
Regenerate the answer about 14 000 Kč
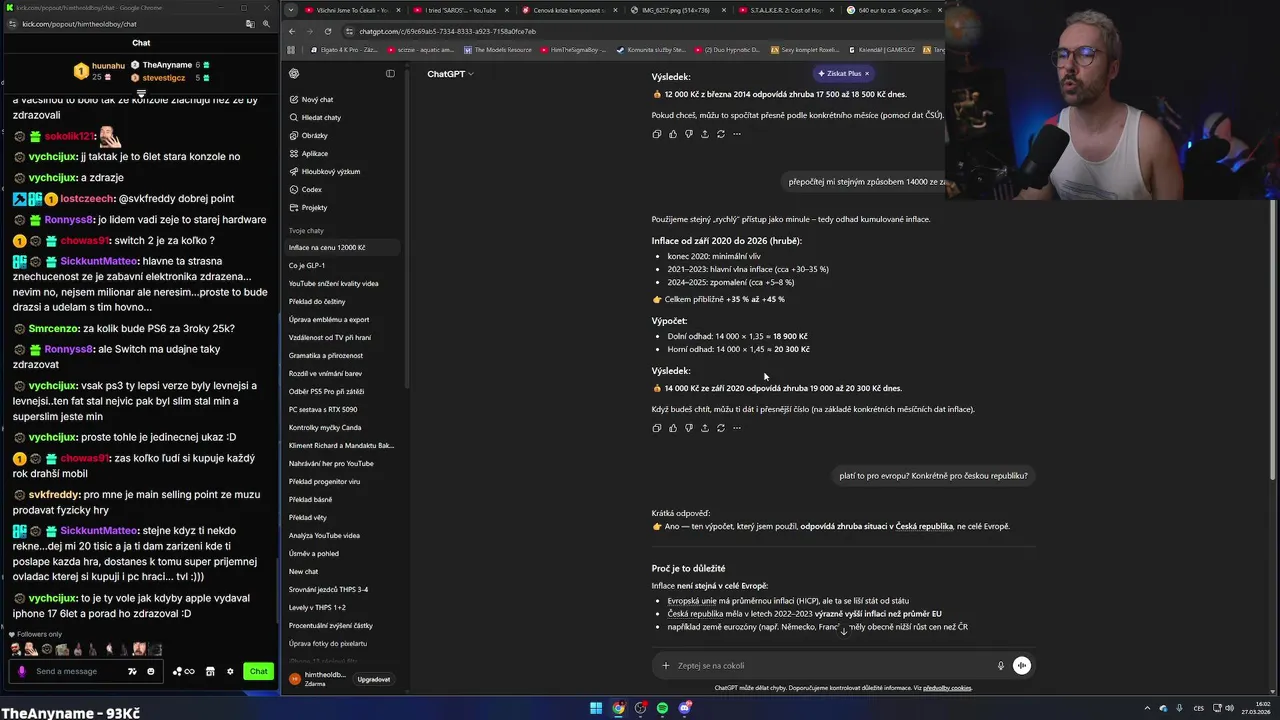tap(720, 428)
